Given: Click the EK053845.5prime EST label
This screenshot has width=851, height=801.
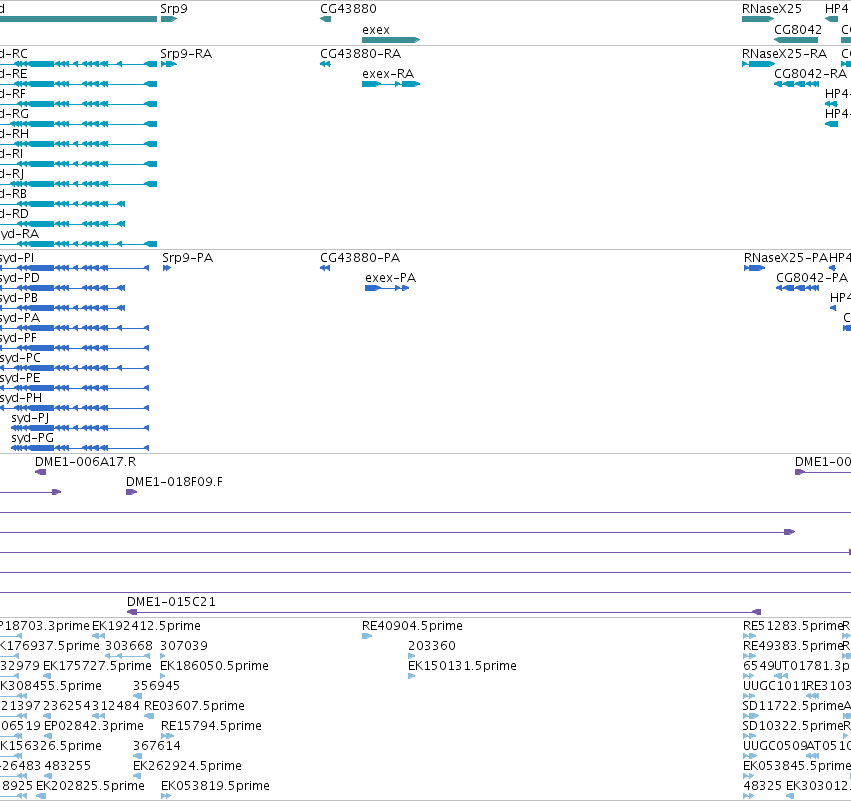Looking at the screenshot, I should (x=797, y=766).
